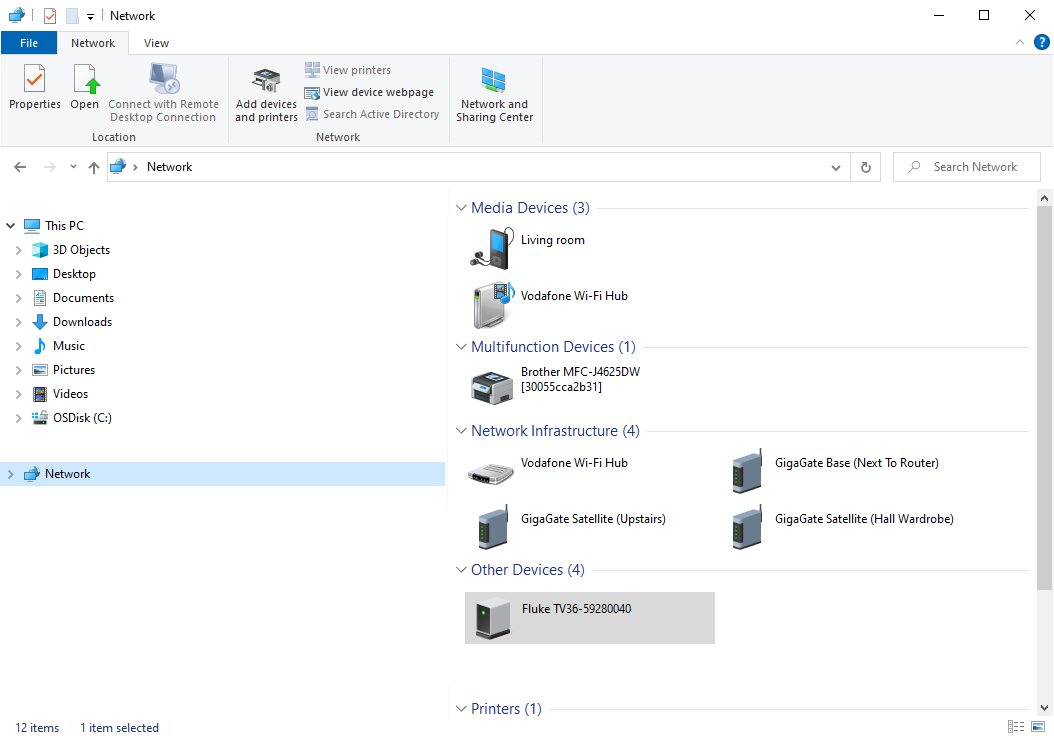Click the vertical scrollbar thumb
The image size is (1054, 740).
click(1044, 398)
